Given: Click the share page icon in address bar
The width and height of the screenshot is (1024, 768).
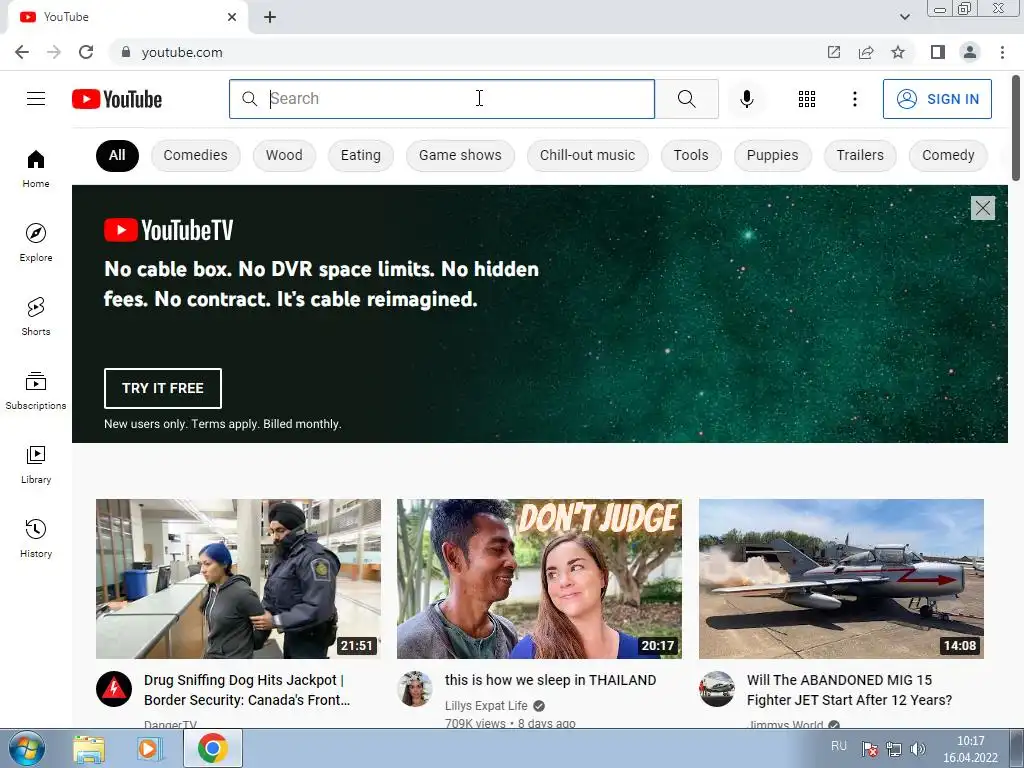Looking at the screenshot, I should coord(866,52).
